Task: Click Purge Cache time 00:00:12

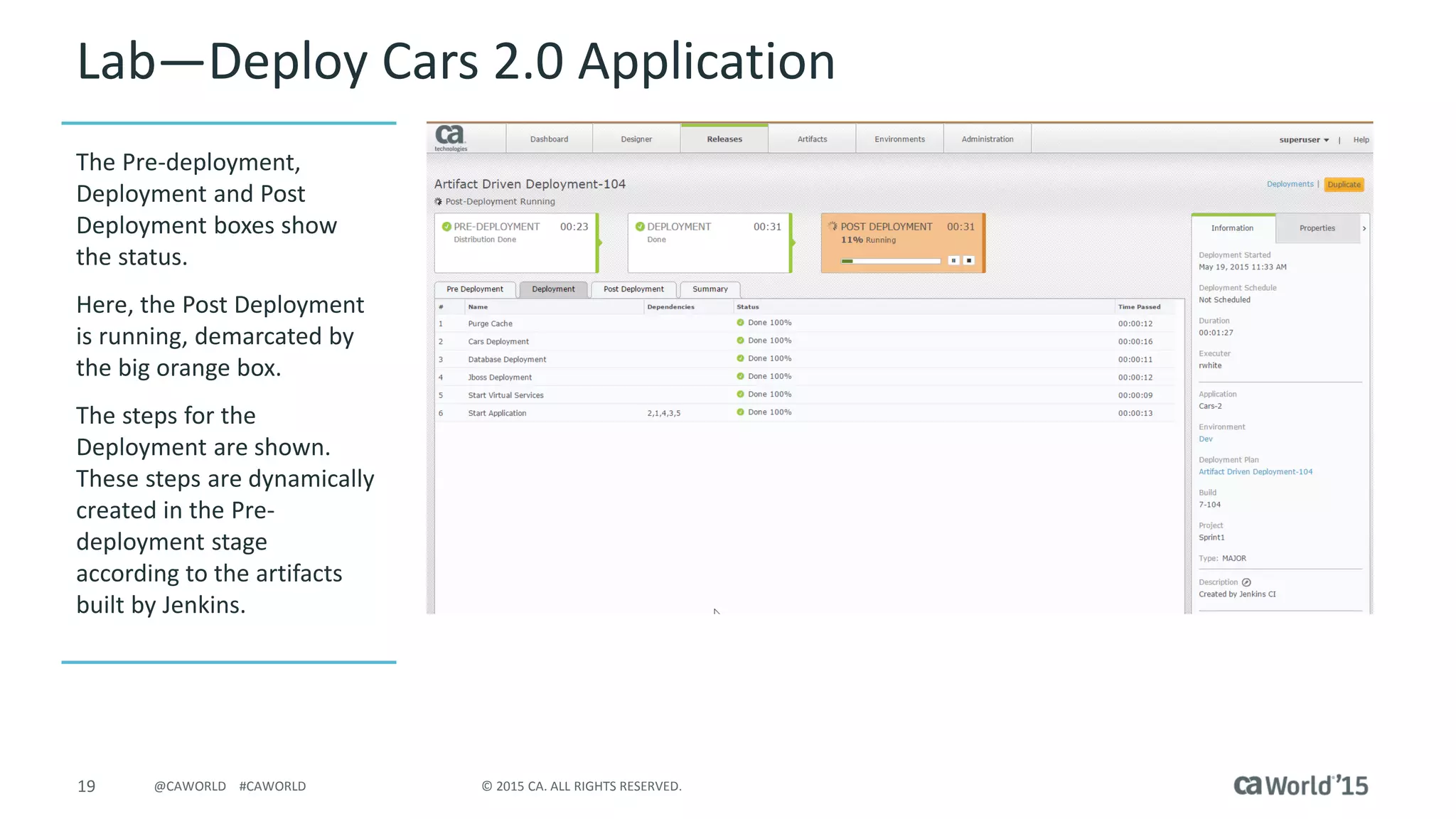Action: pyautogui.click(x=1135, y=323)
